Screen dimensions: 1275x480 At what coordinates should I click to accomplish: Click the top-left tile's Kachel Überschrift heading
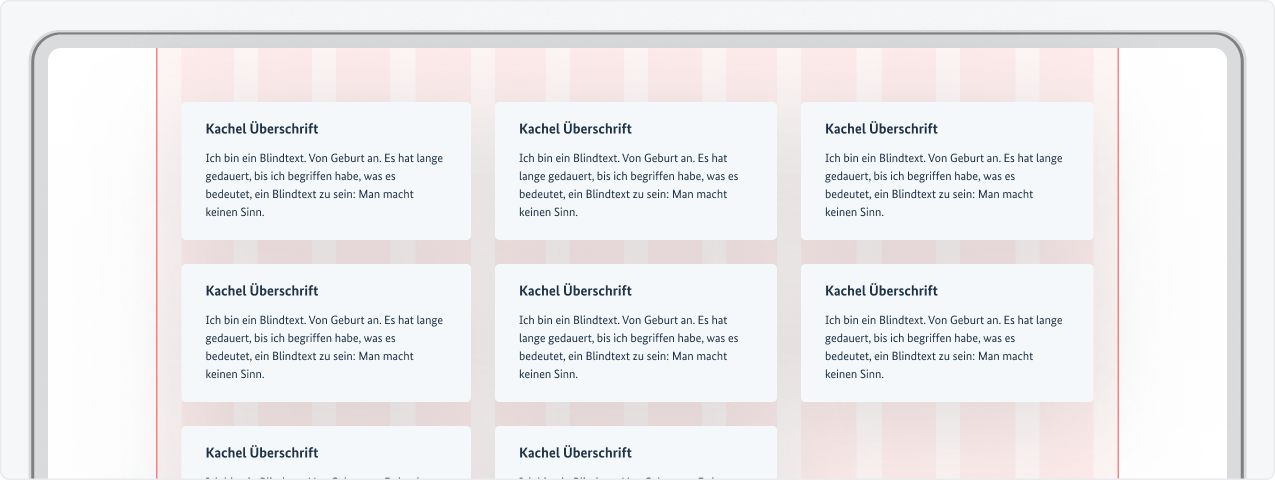261,129
